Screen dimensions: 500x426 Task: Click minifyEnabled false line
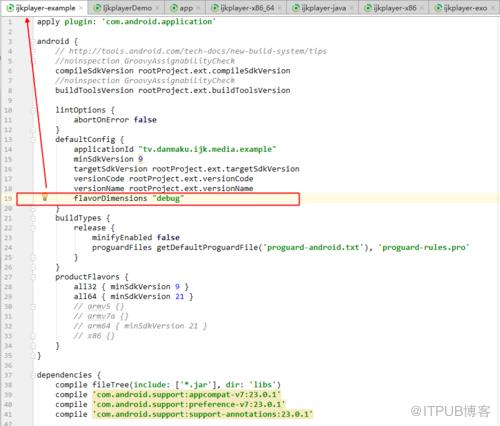[136, 238]
